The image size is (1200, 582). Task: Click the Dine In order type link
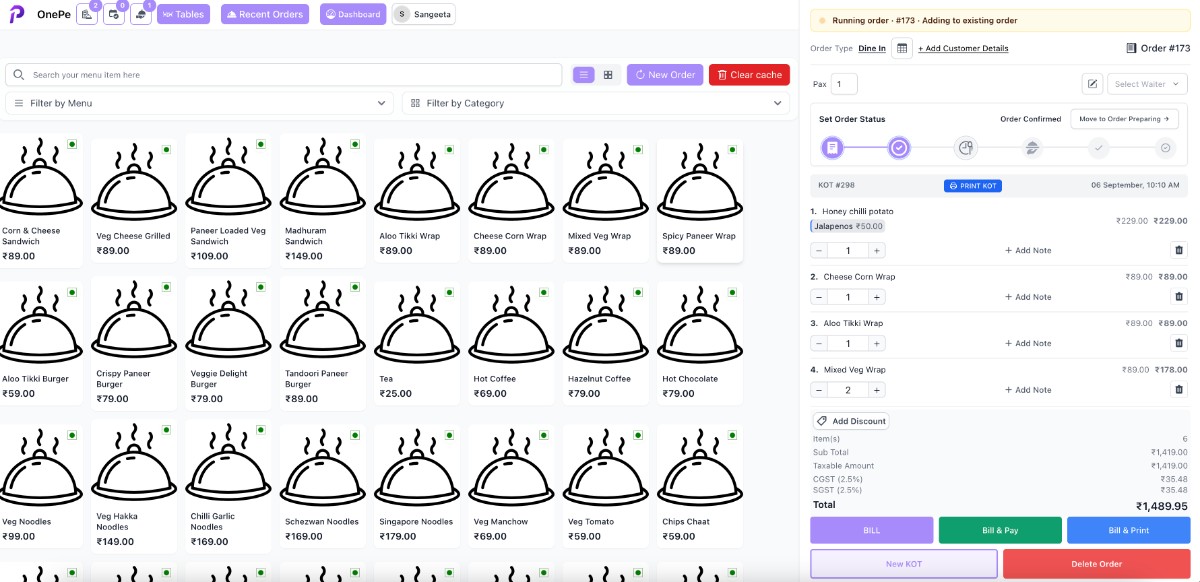coord(872,48)
